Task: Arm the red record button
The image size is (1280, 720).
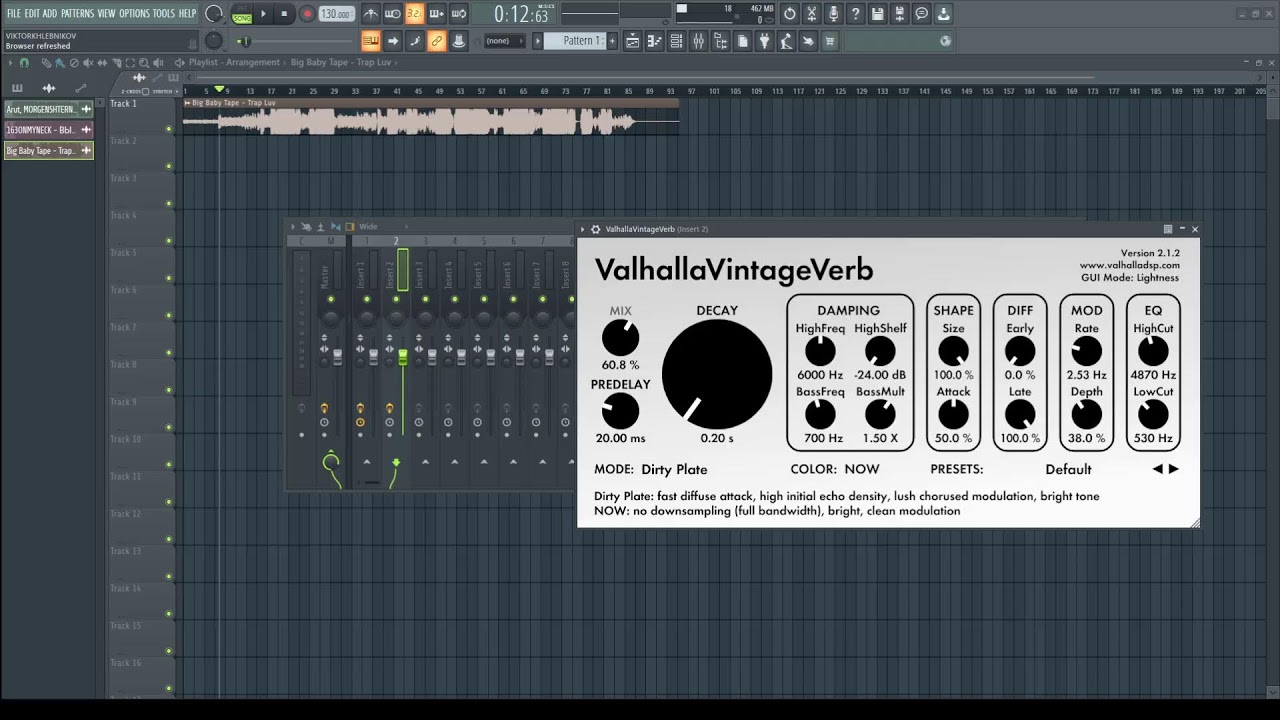Action: (307, 14)
